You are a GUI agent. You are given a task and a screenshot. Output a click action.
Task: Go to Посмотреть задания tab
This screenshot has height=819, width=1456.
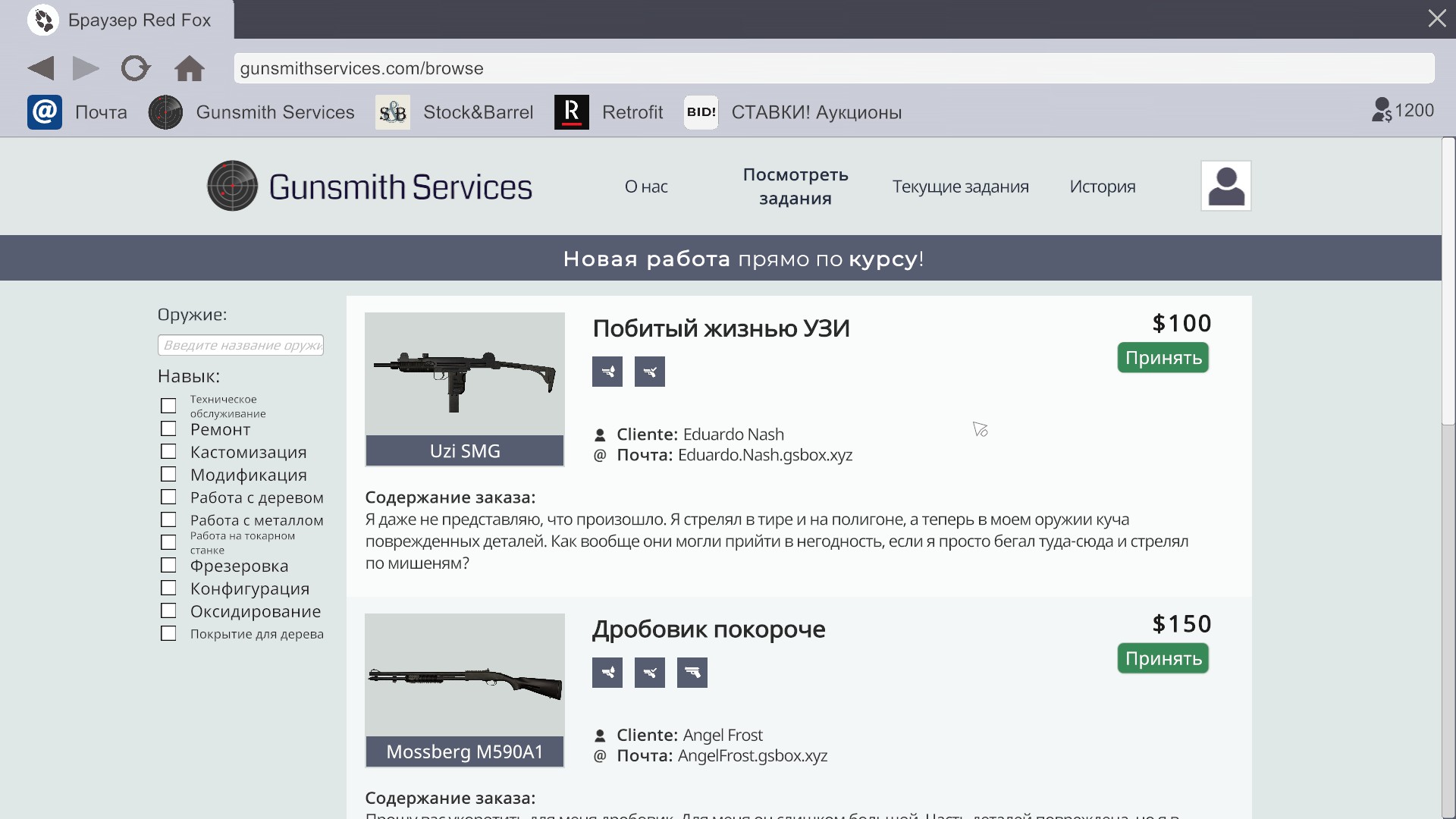coord(795,187)
